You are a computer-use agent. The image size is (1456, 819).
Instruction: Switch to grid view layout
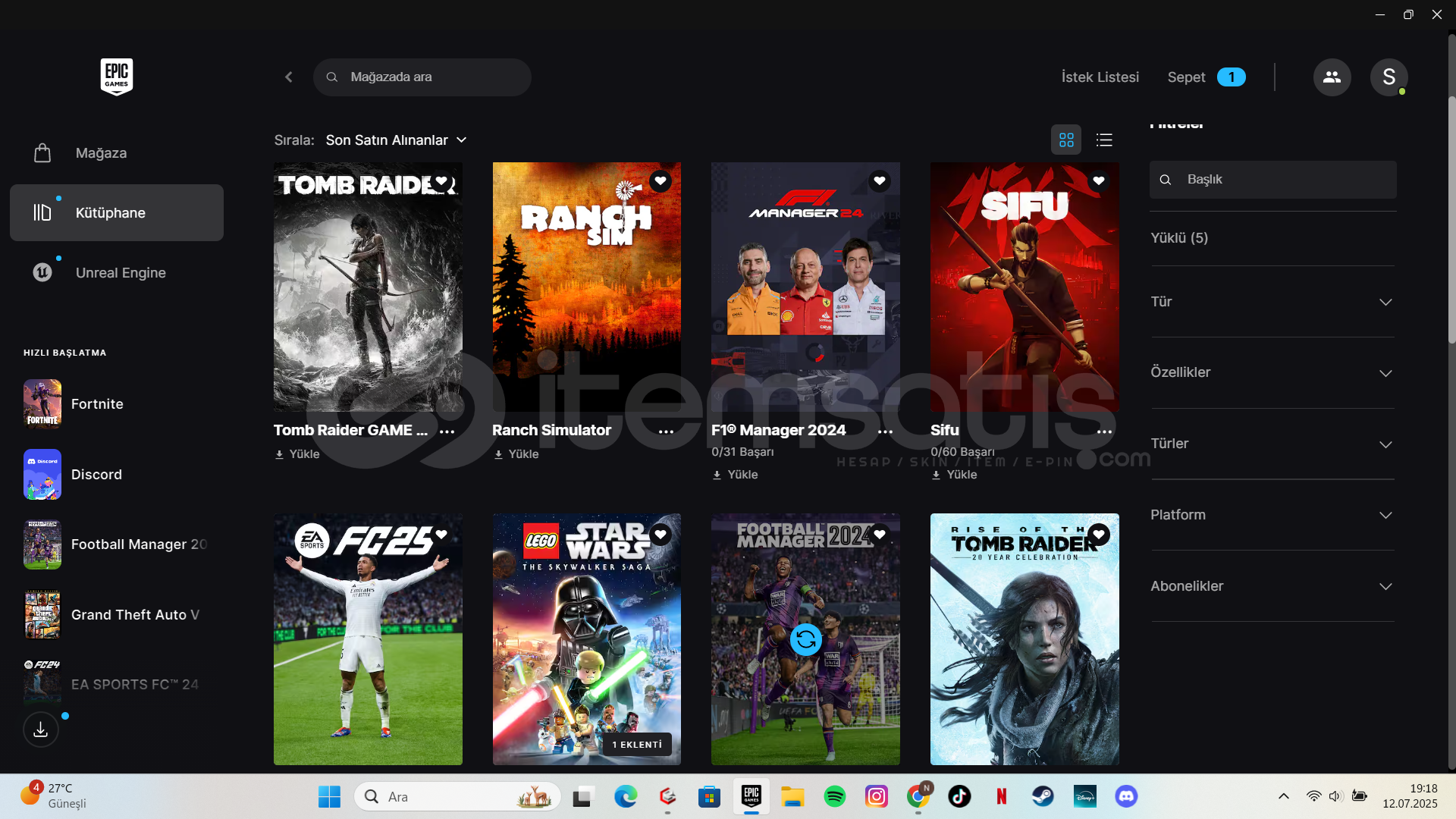click(1066, 140)
